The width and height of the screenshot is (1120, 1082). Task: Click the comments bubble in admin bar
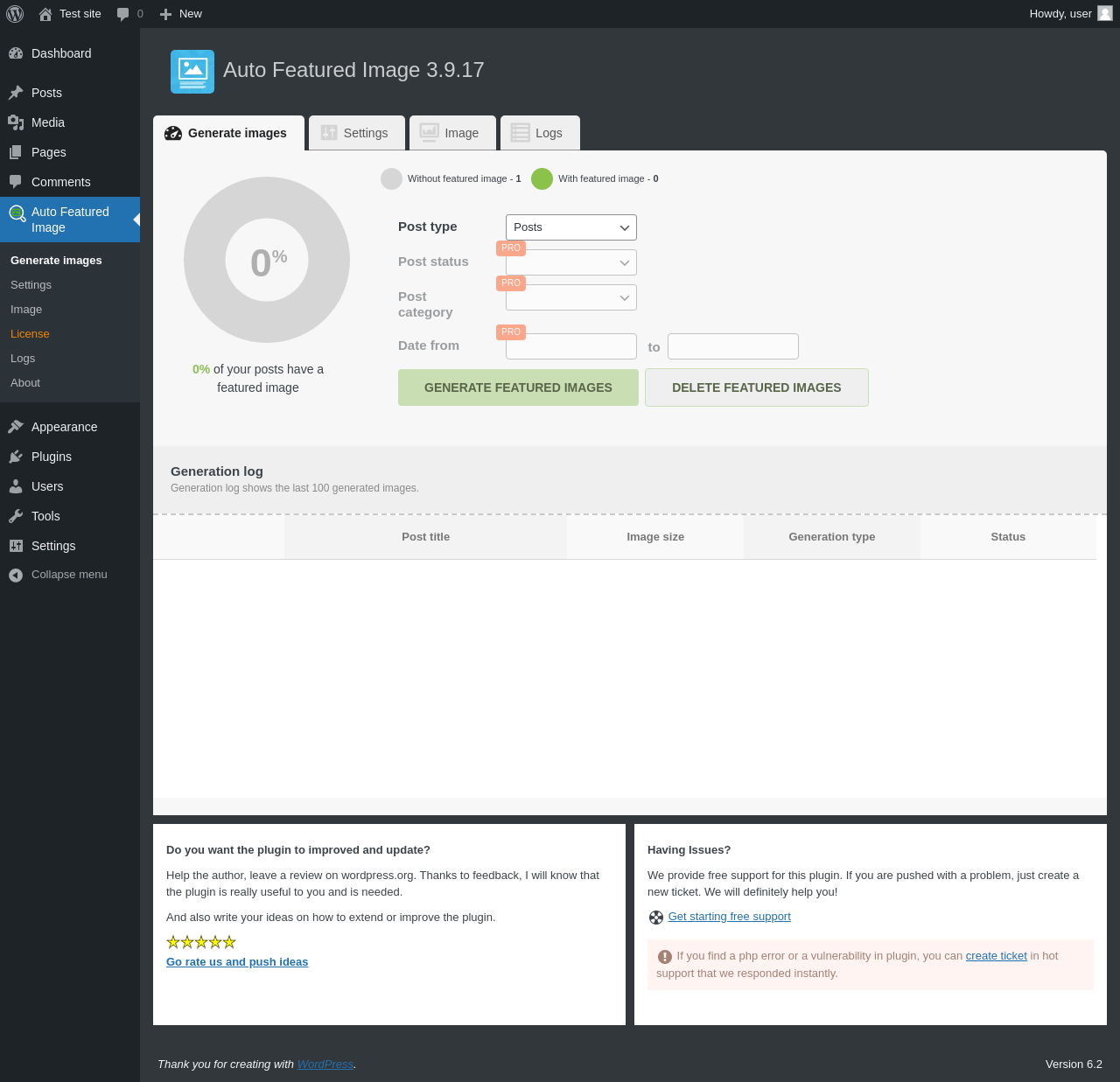tap(123, 14)
